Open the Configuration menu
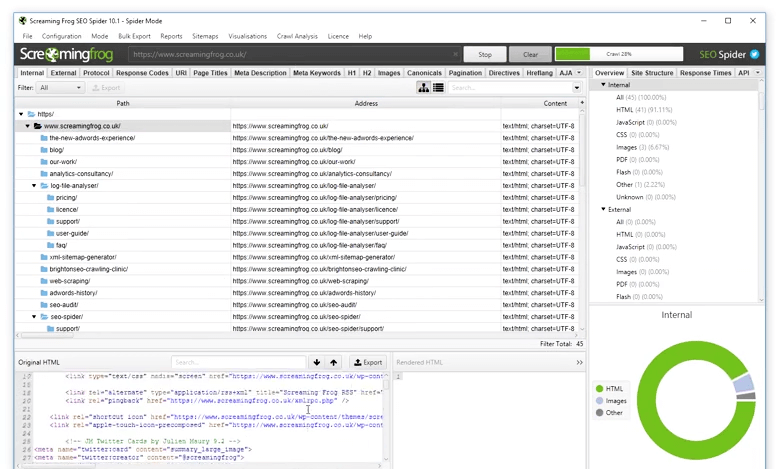This screenshot has width=780, height=469. click(61, 36)
